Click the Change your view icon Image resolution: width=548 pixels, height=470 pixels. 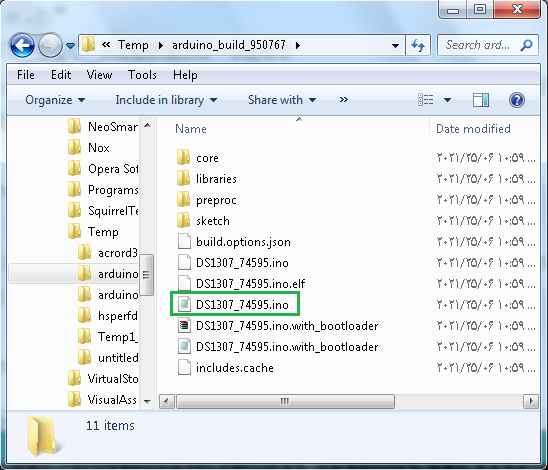(425, 100)
